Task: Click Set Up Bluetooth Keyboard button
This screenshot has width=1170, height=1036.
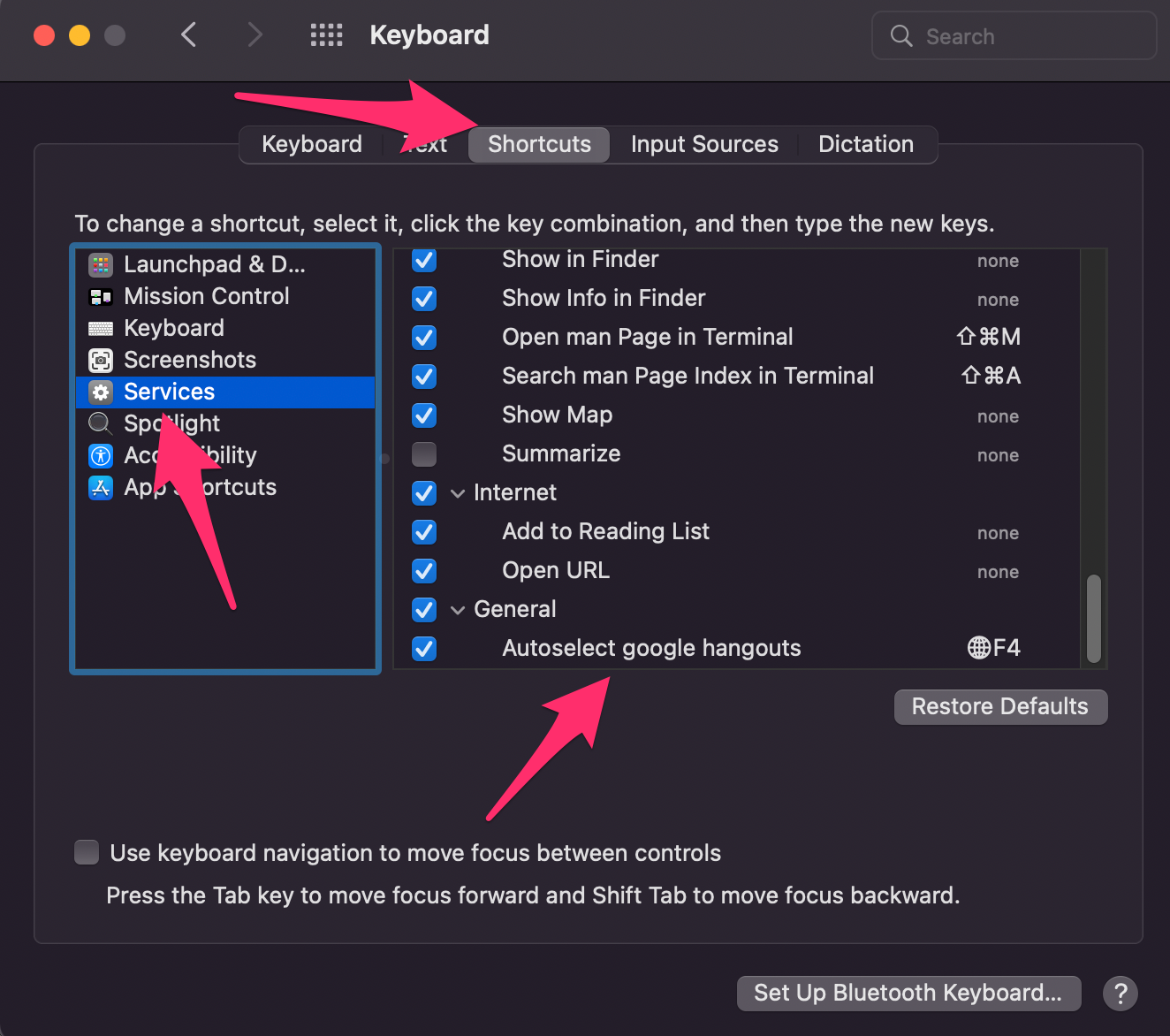Action: [908, 993]
